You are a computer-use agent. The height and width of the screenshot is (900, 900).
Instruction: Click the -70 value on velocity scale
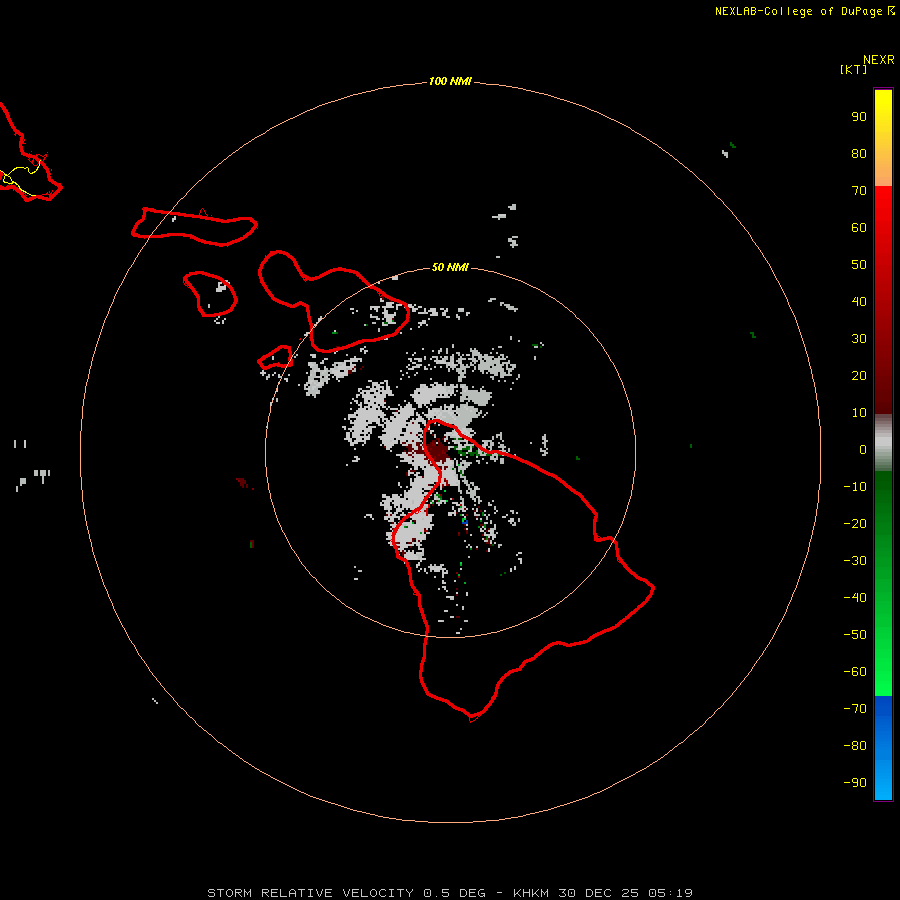pyautogui.click(x=855, y=709)
